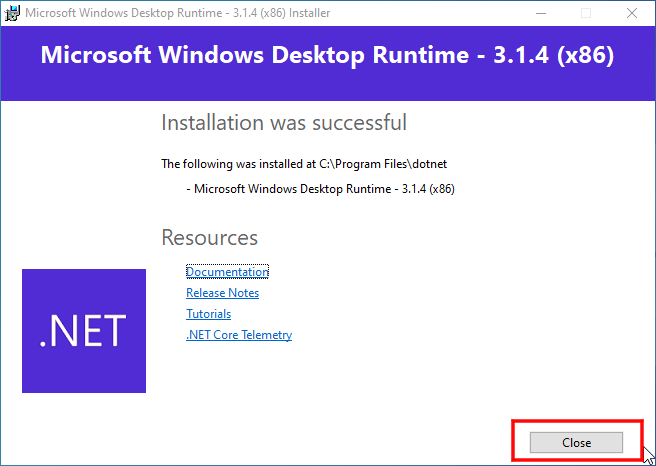Click the resize grip in the window corner
656x466 pixels.
[649, 459]
